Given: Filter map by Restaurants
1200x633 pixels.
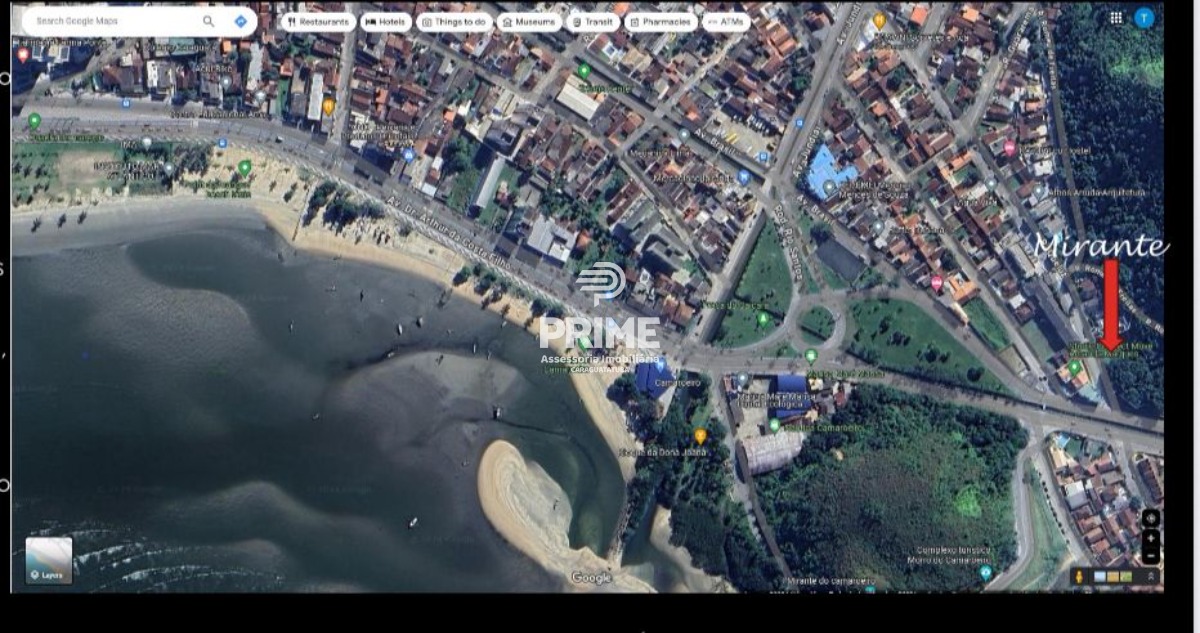Looking at the screenshot, I should 317,22.
